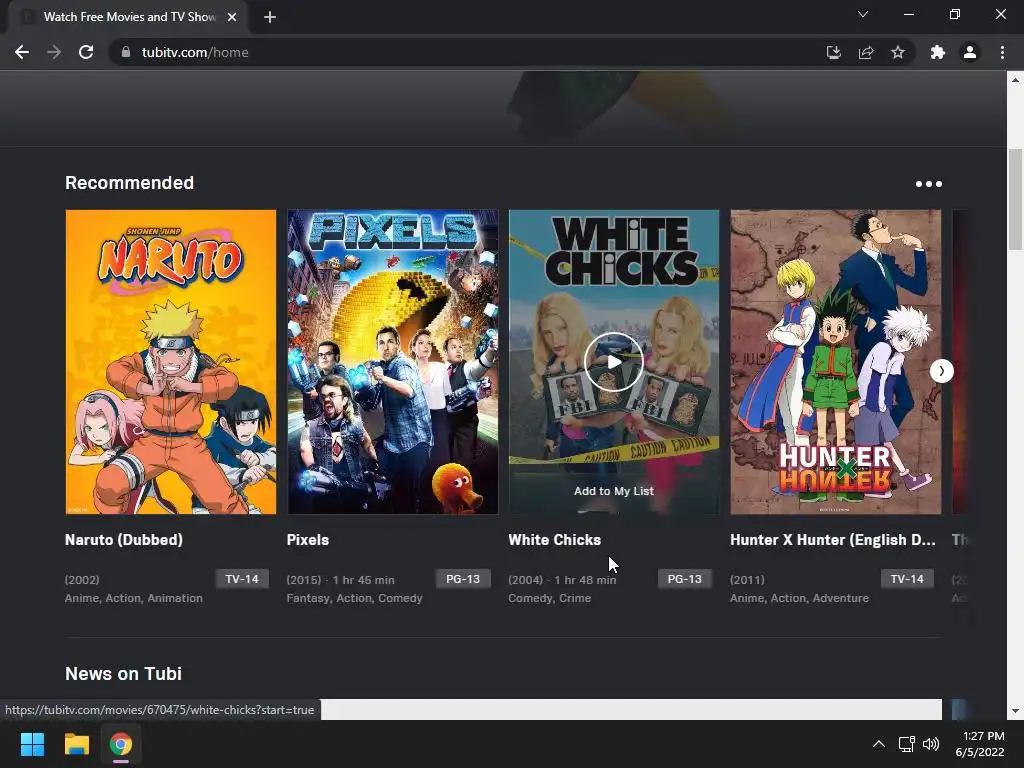Click the Anime, Action, Animation genre text
Image resolution: width=1024 pixels, height=768 pixels.
134,598
